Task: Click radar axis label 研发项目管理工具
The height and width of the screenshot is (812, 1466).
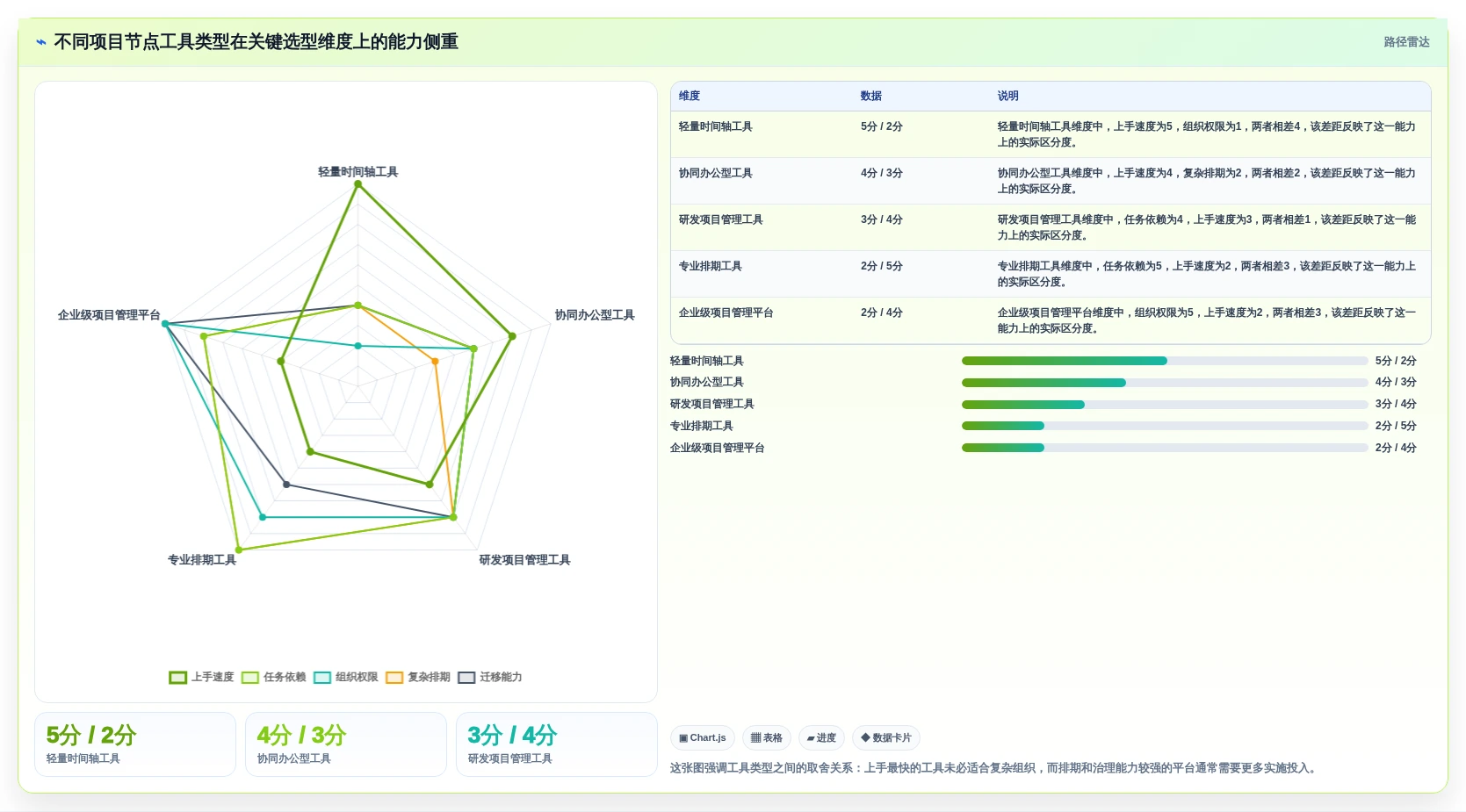Action: 524,560
